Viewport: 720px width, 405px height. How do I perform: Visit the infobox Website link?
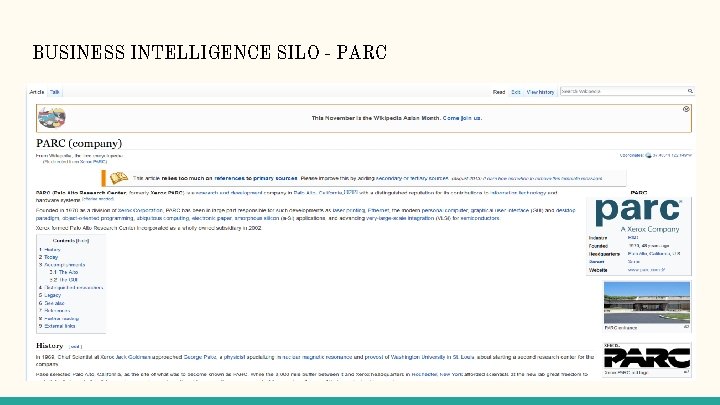point(646,270)
